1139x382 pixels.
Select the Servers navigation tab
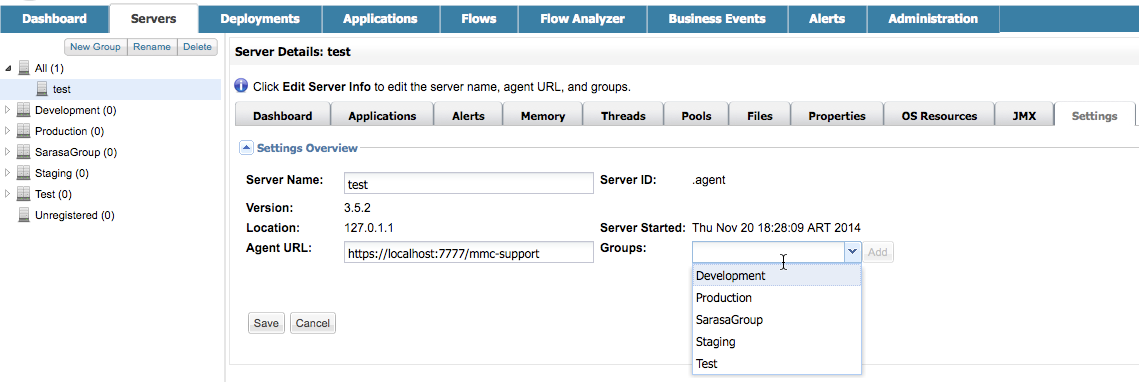point(153,19)
